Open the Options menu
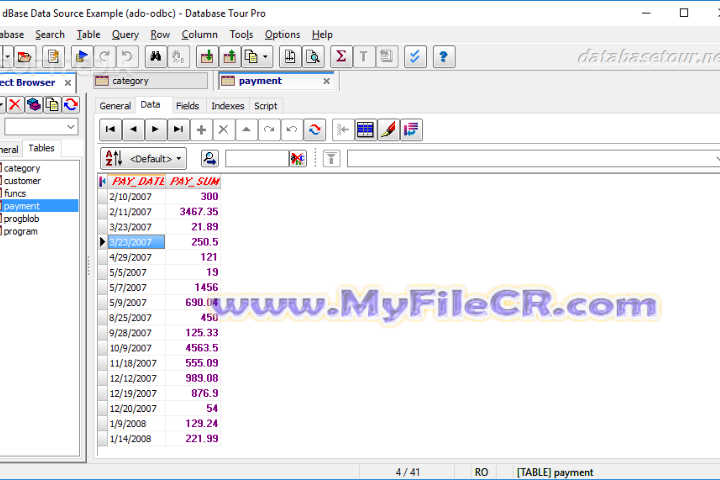The width and height of the screenshot is (720, 480). pyautogui.click(x=282, y=34)
